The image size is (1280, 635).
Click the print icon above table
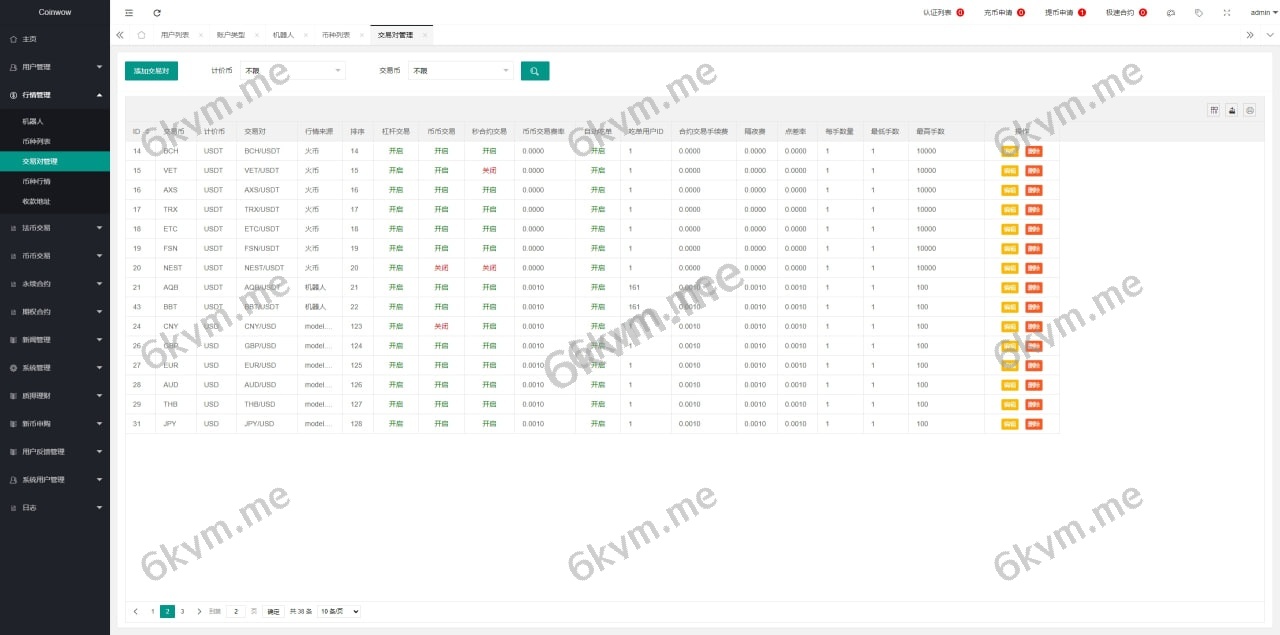pyautogui.click(x=1249, y=110)
